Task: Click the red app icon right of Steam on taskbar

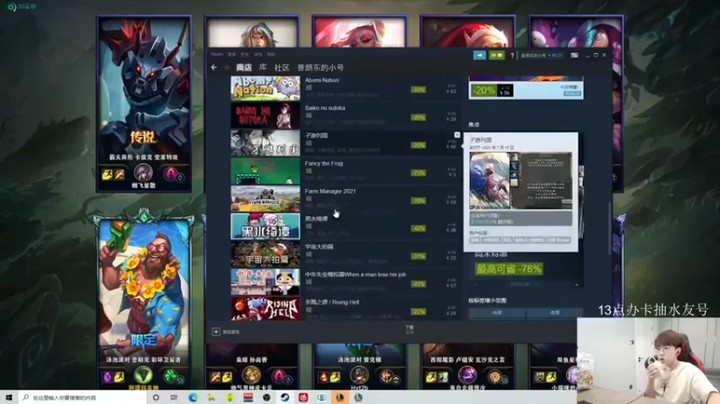Action: [303, 398]
